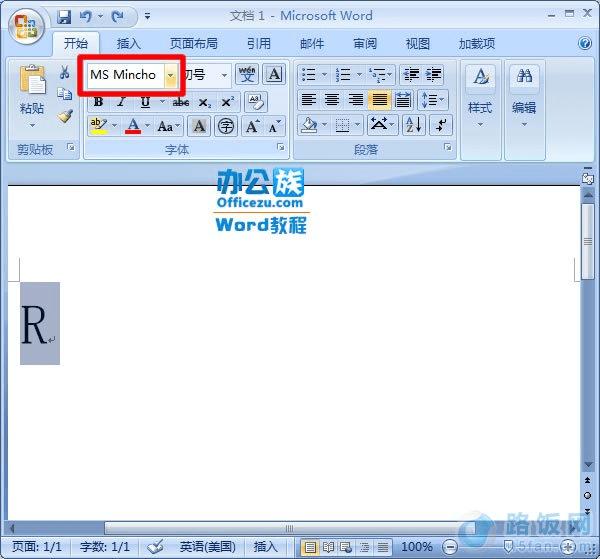Apply distributed alignment
The height and width of the screenshot is (559, 600).
pyautogui.click(x=403, y=100)
